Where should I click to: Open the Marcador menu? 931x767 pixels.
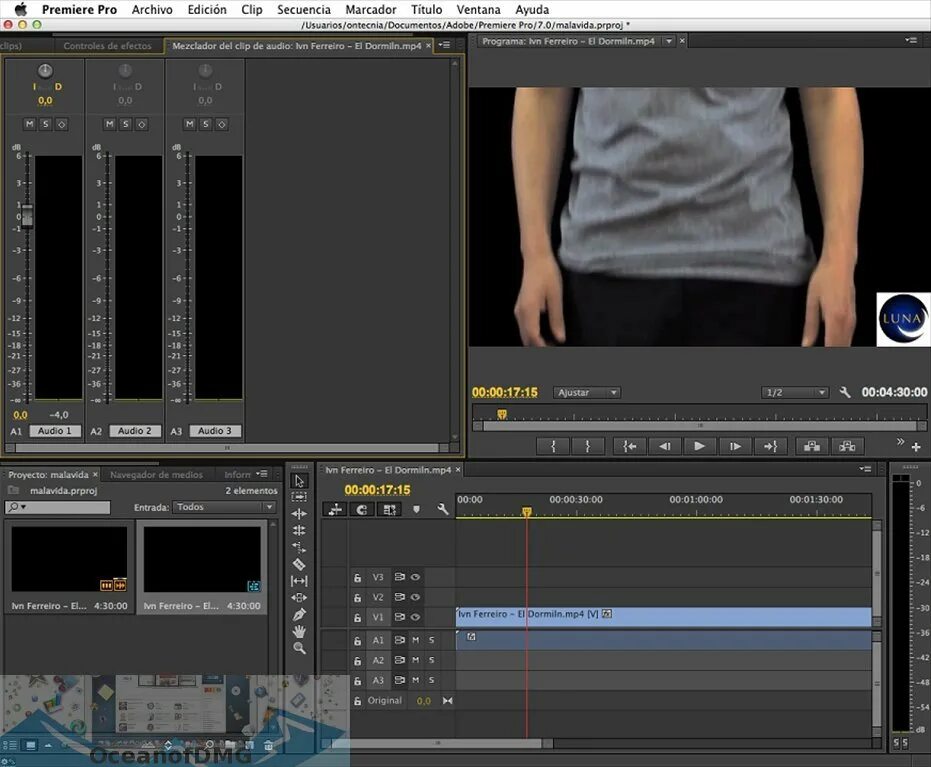coord(370,9)
